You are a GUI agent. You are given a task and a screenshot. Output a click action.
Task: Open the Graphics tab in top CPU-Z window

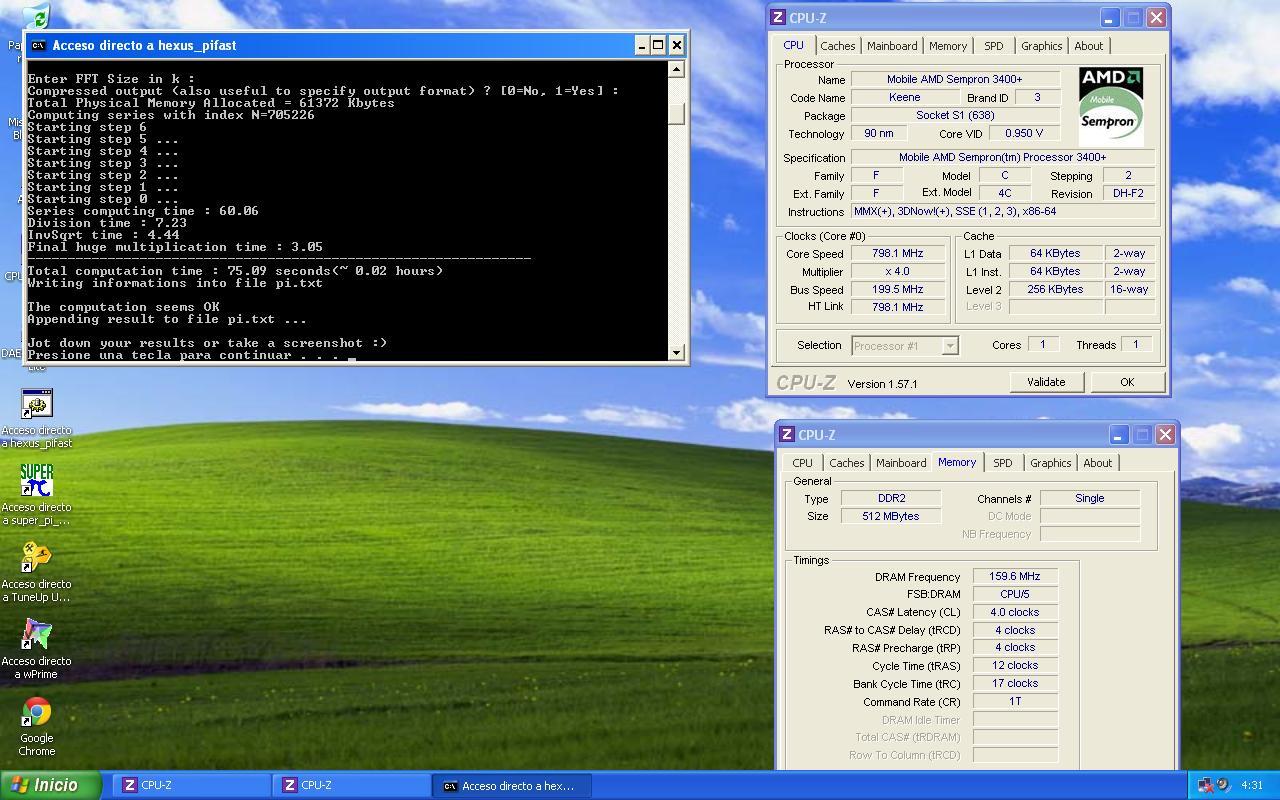pyautogui.click(x=1041, y=46)
